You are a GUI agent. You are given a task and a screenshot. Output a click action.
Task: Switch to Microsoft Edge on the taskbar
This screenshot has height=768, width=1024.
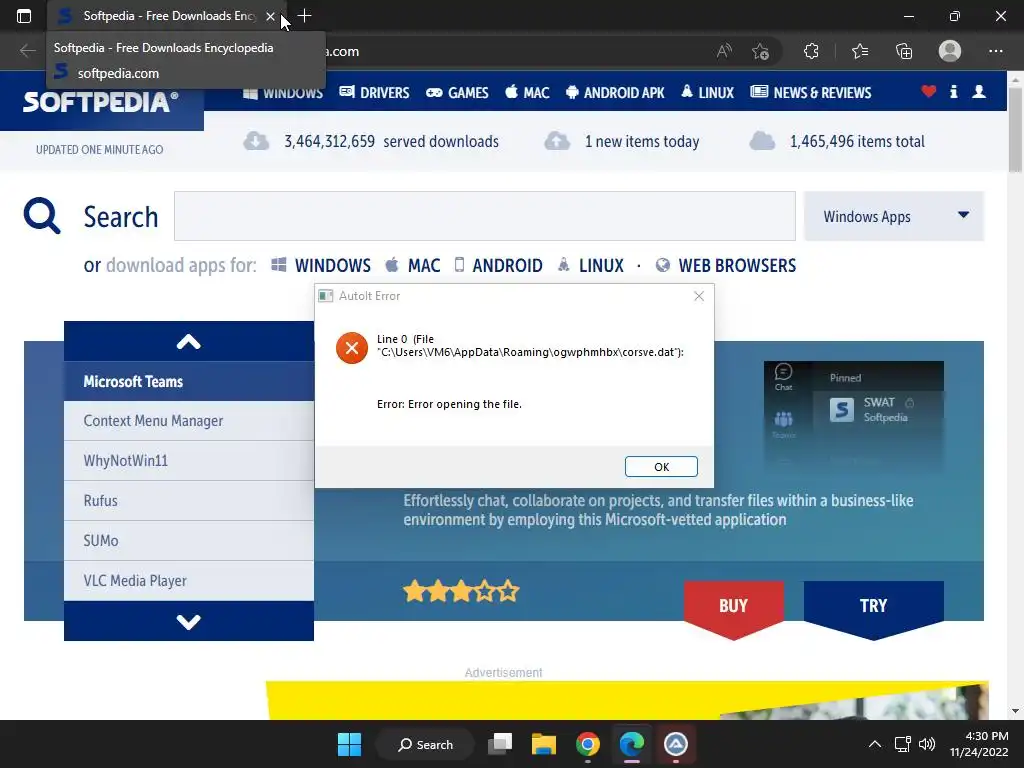632,744
